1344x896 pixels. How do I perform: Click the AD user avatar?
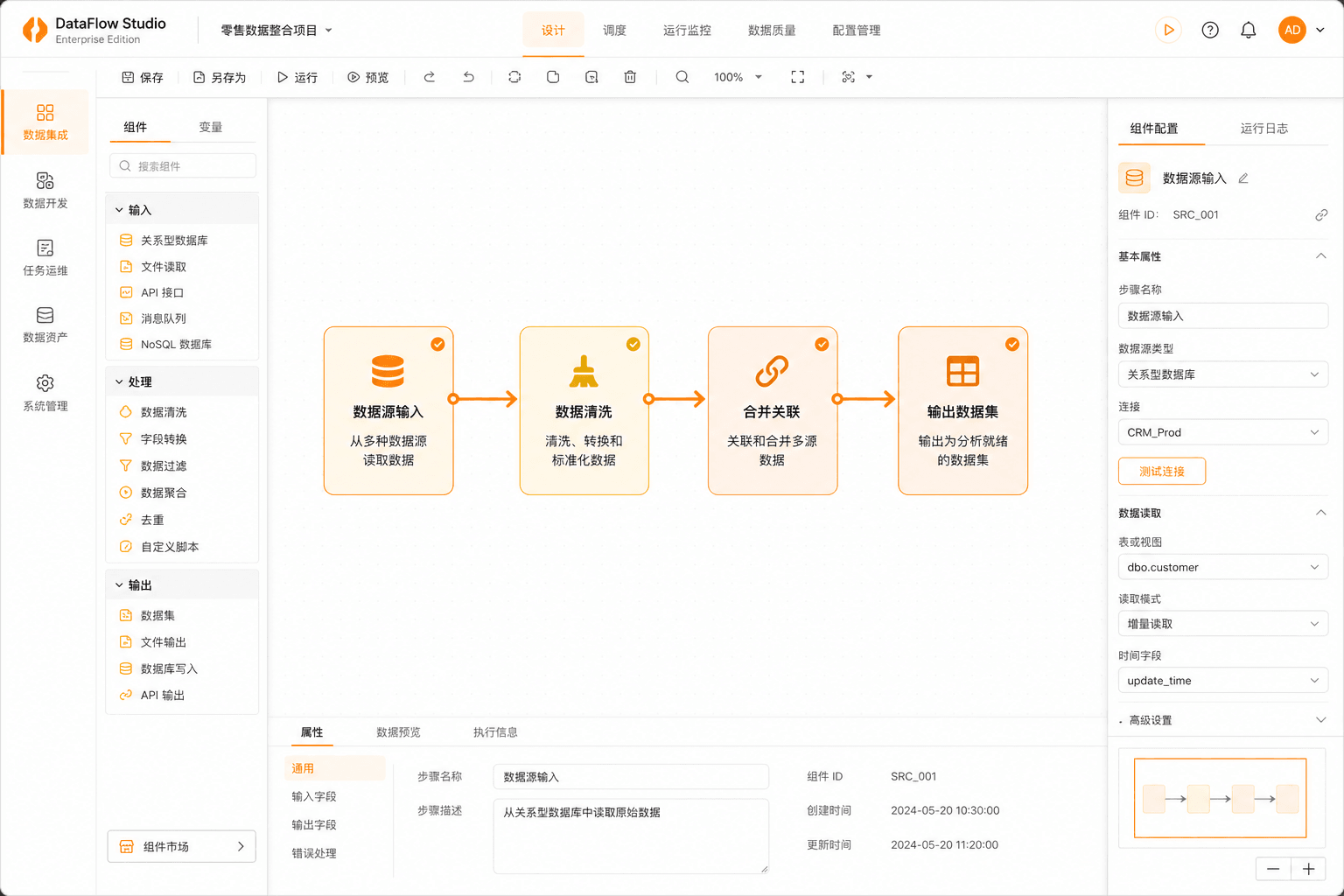point(1292,30)
